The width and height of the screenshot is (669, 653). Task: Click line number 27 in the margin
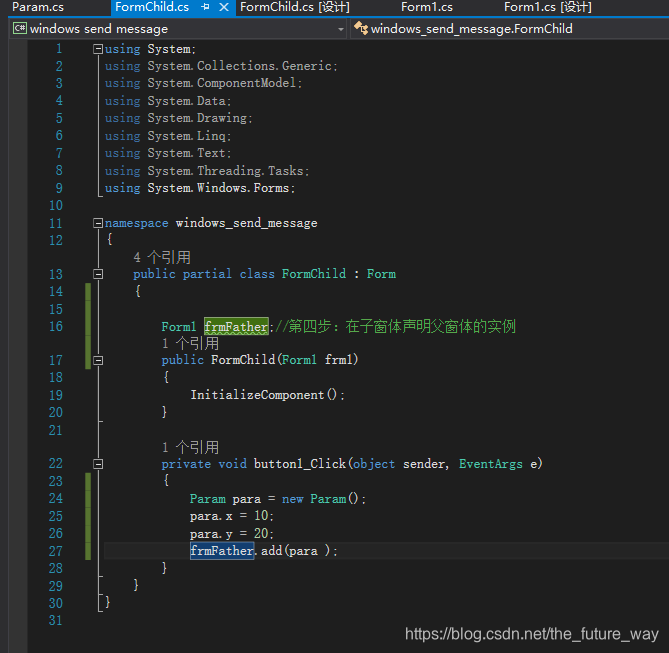tap(56, 551)
